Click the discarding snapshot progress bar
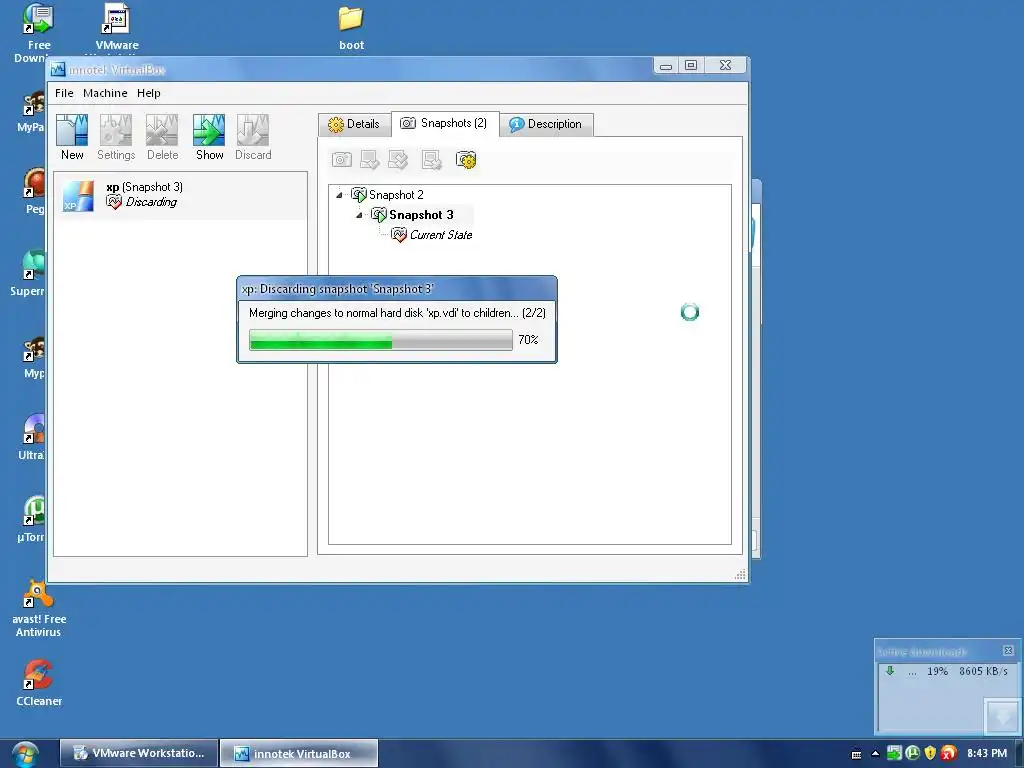Image resolution: width=1024 pixels, height=768 pixels. pos(381,340)
